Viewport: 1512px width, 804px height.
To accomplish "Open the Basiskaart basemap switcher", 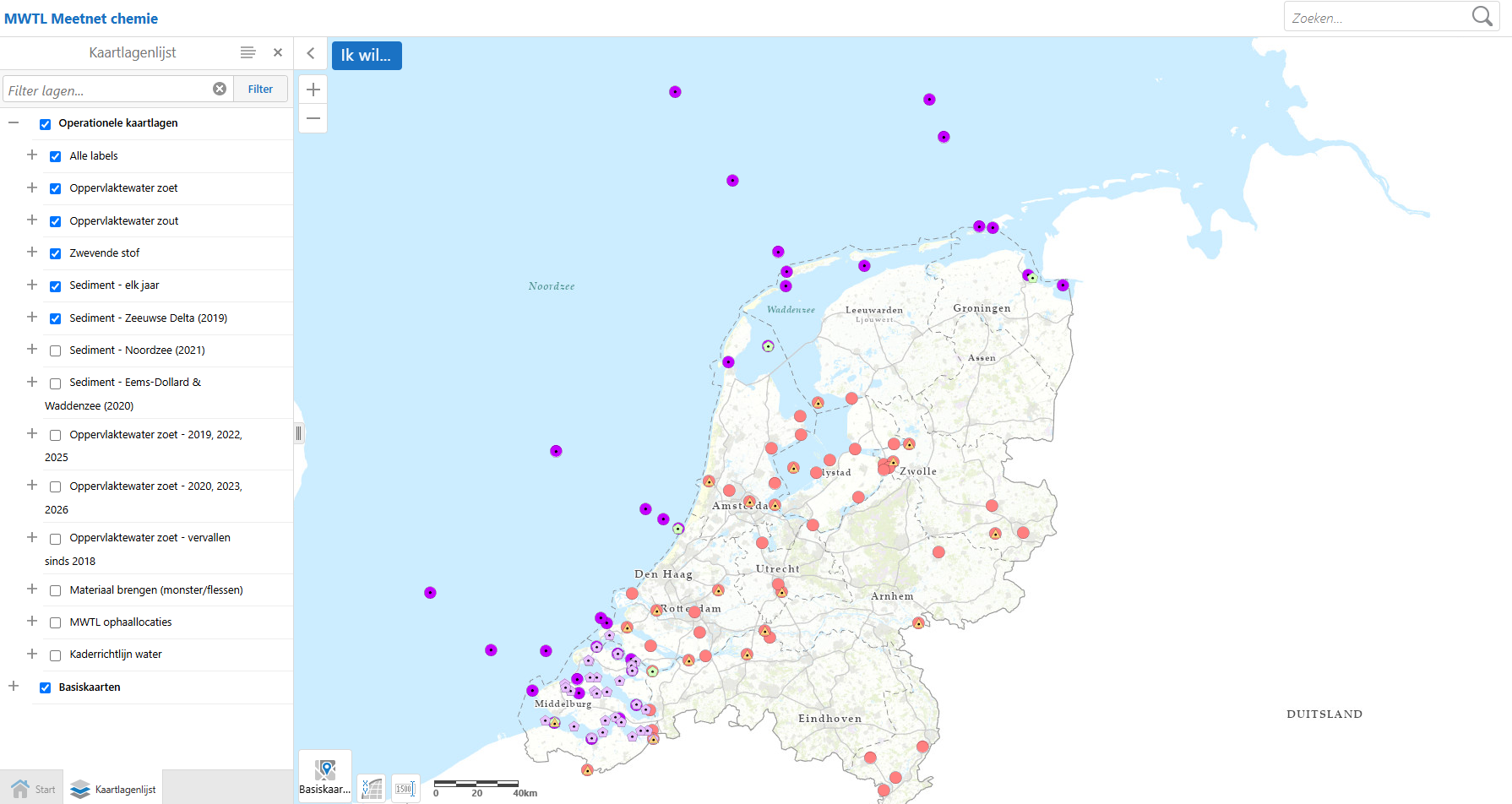I will pos(324,775).
